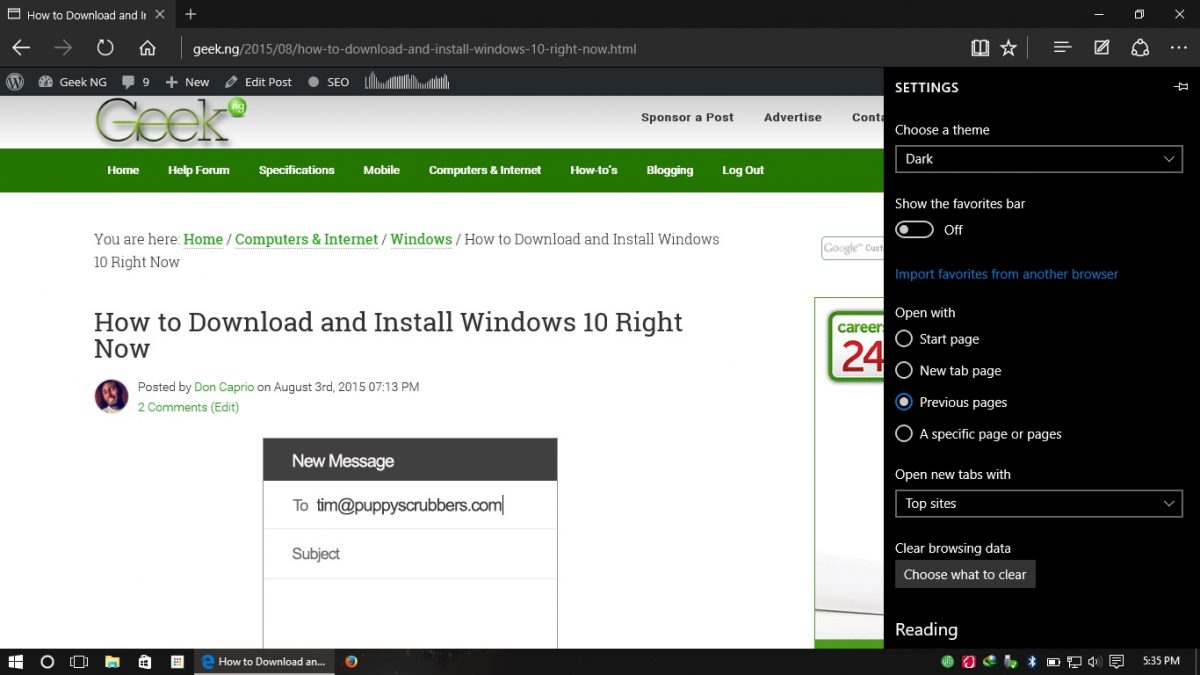The width and height of the screenshot is (1200, 675).
Task: Click New in WordPress admin bar
Action: [188, 82]
